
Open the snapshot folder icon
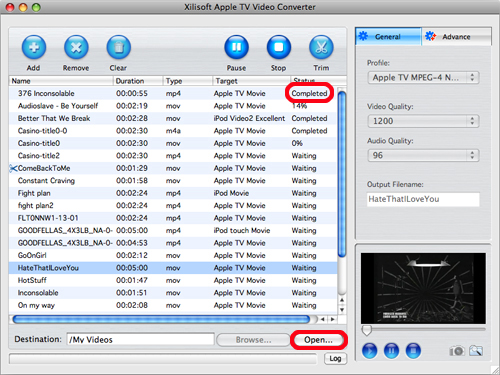coord(476,351)
